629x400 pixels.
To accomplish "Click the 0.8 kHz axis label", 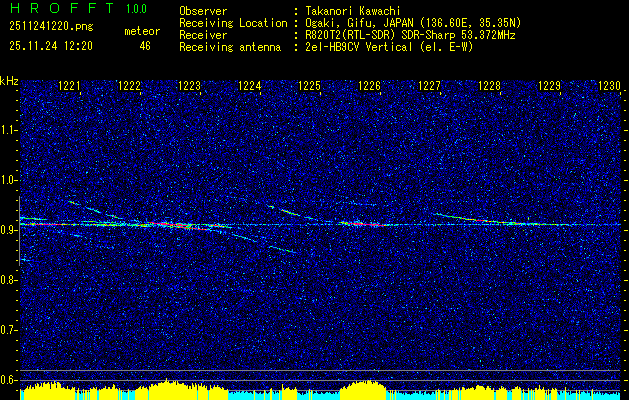I will coord(8,280).
